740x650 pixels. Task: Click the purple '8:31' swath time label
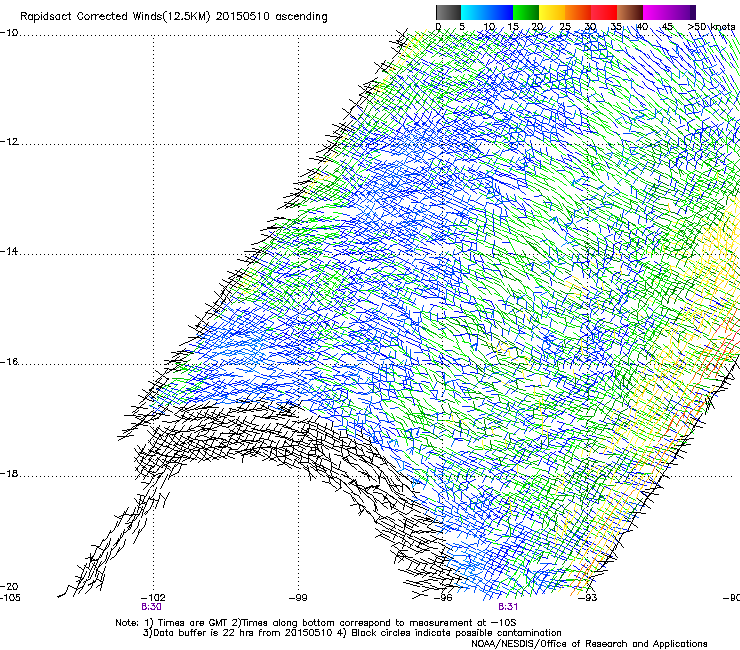[508, 607]
